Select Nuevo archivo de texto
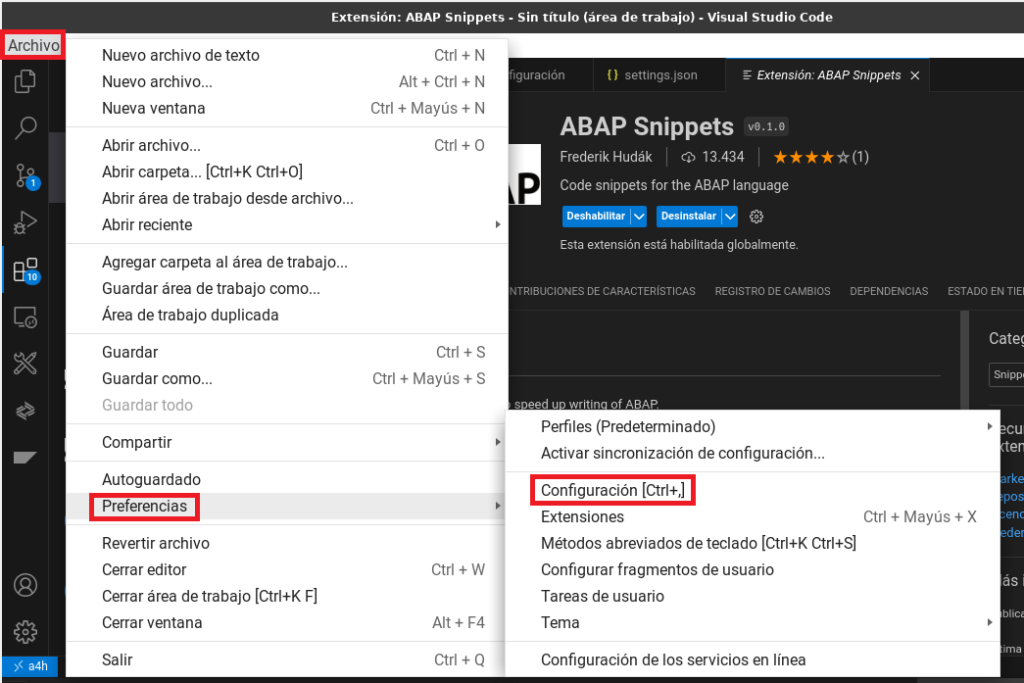The width and height of the screenshot is (1024, 683). click(287, 56)
